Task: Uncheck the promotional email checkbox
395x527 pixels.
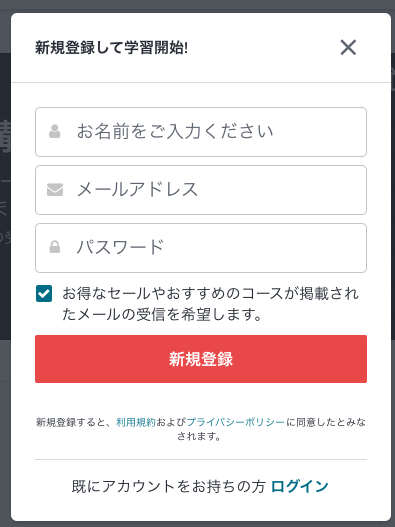Action: tap(44, 294)
